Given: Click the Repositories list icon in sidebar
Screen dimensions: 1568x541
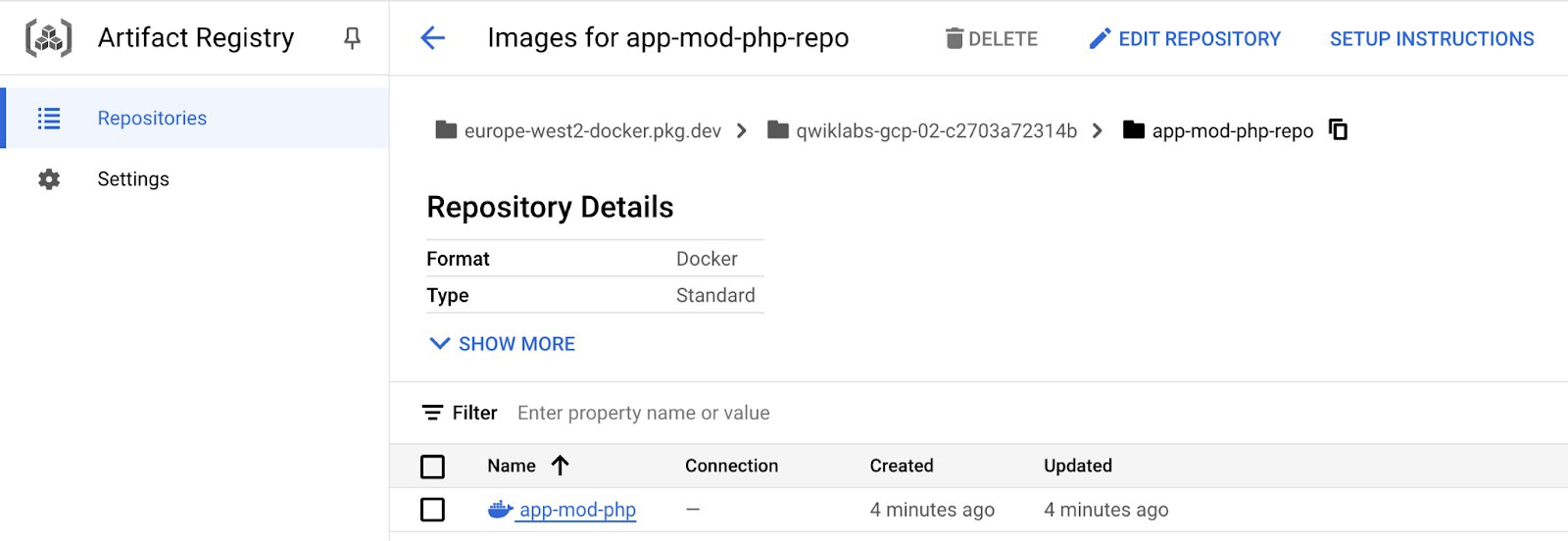Looking at the screenshot, I should 49,119.
